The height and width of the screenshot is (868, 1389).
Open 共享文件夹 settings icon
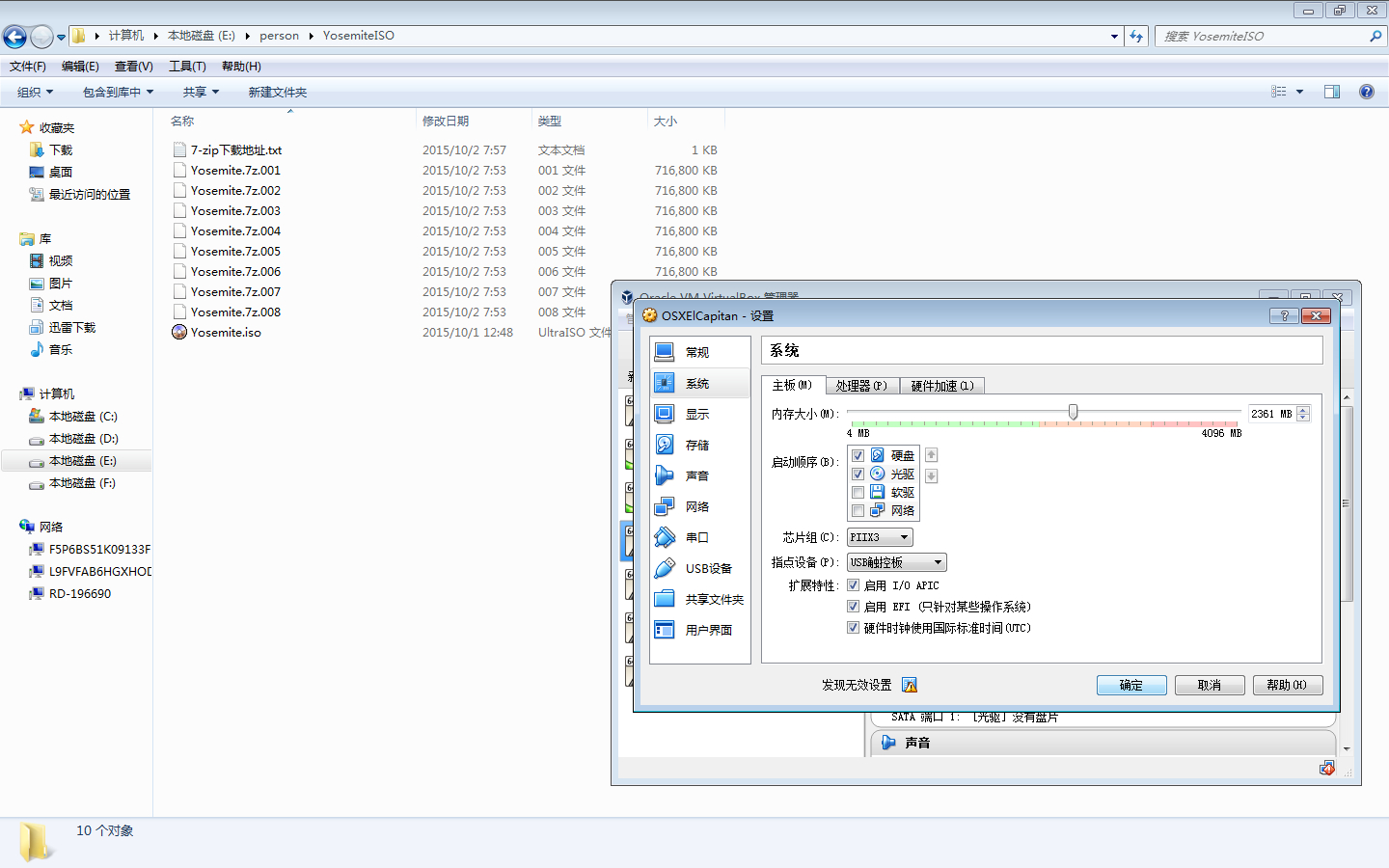click(665, 599)
